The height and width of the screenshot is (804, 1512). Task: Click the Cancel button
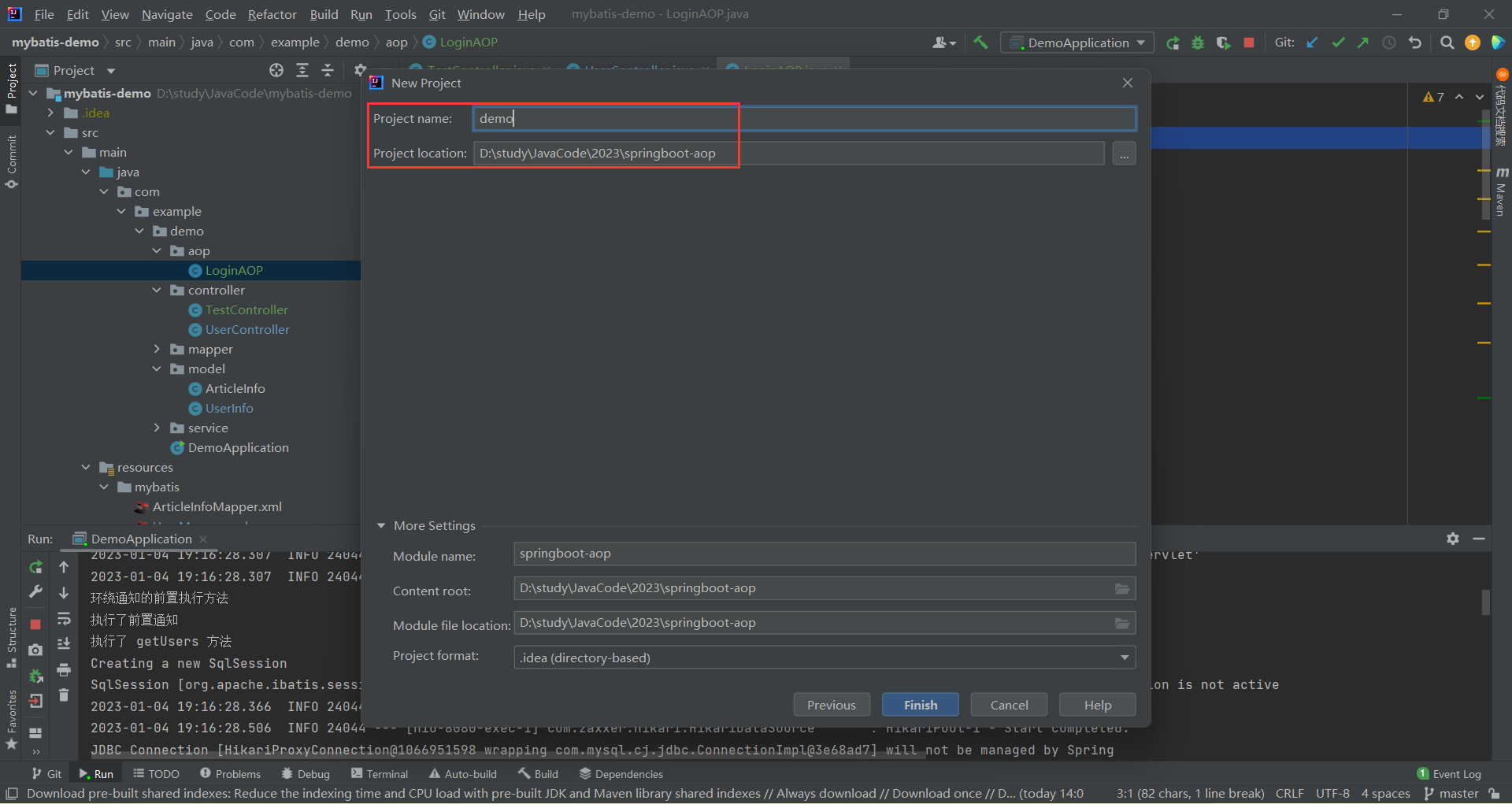1009,705
